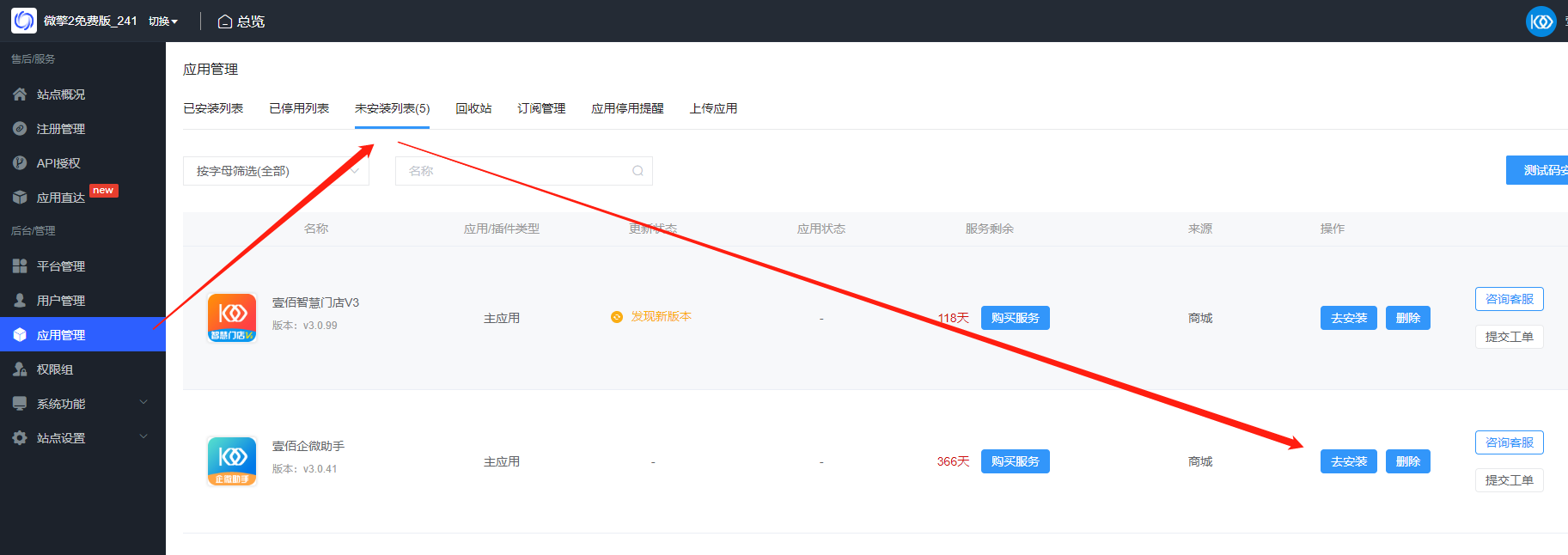Open the 按字母筛选(全部) dropdown
The image size is (1568, 555).
[x=276, y=171]
